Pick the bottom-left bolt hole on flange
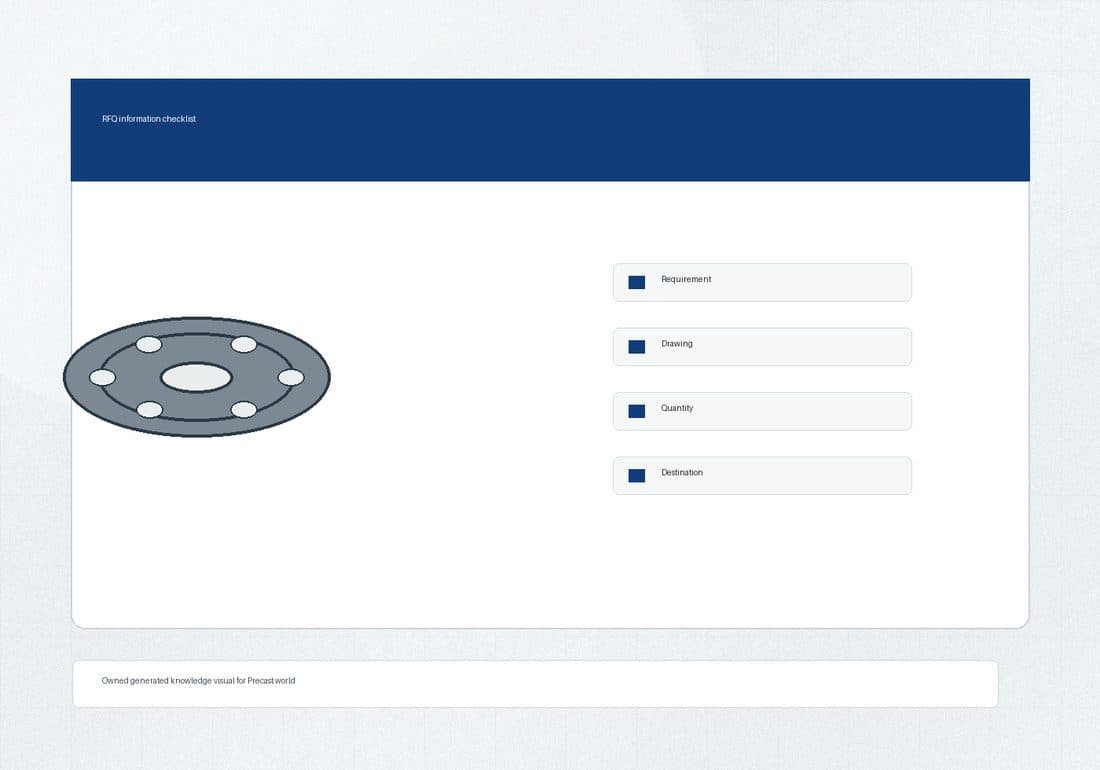 149,410
